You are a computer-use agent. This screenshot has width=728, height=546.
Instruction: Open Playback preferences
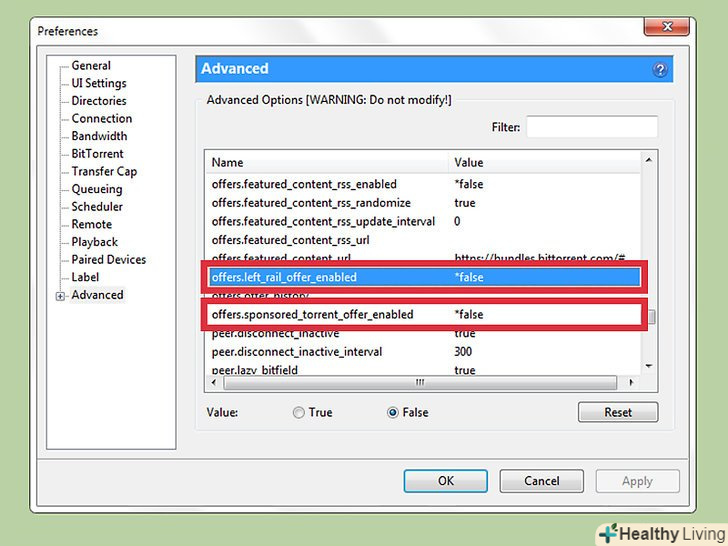coord(95,242)
